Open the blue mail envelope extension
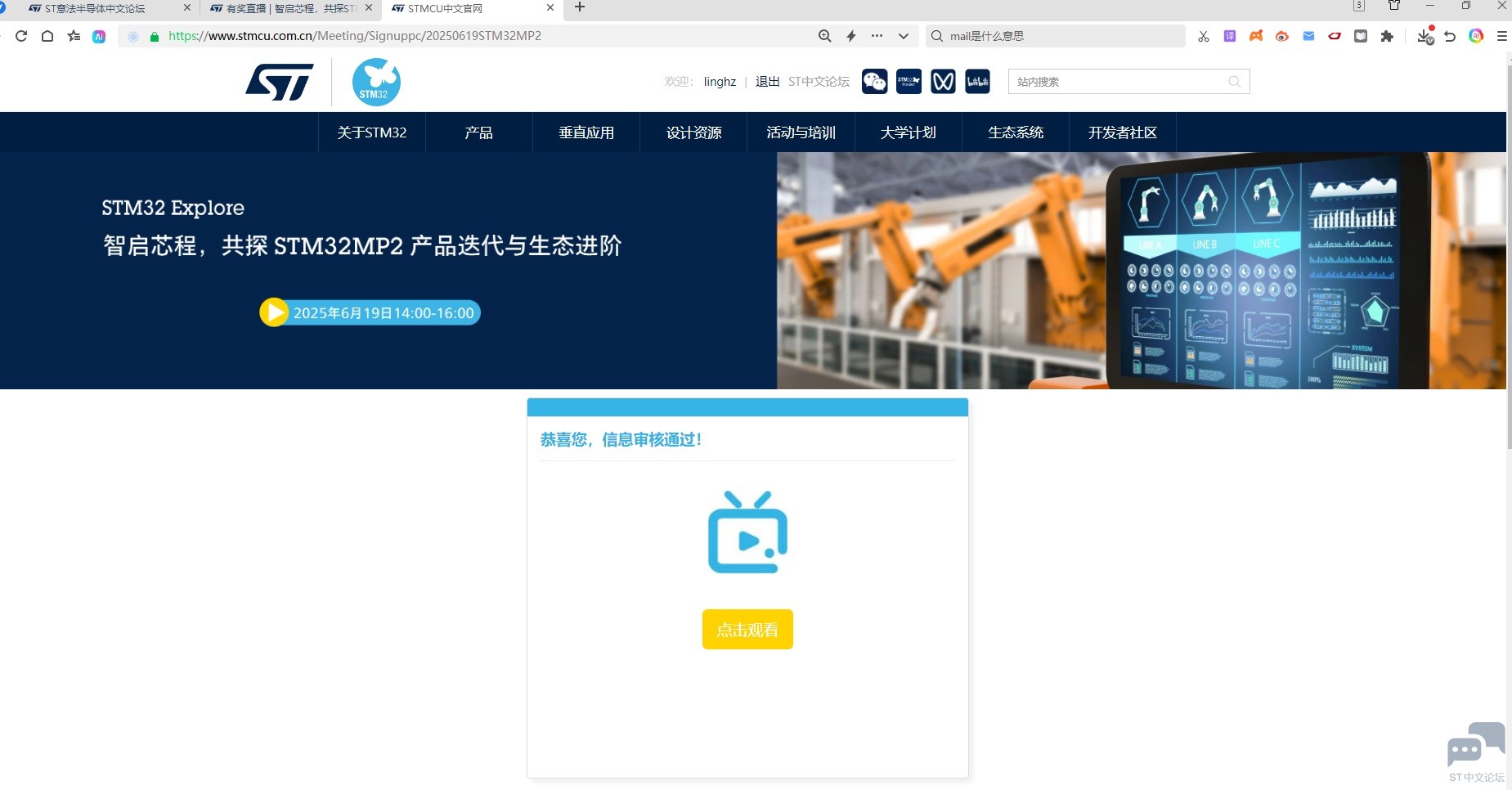 coord(1308,36)
